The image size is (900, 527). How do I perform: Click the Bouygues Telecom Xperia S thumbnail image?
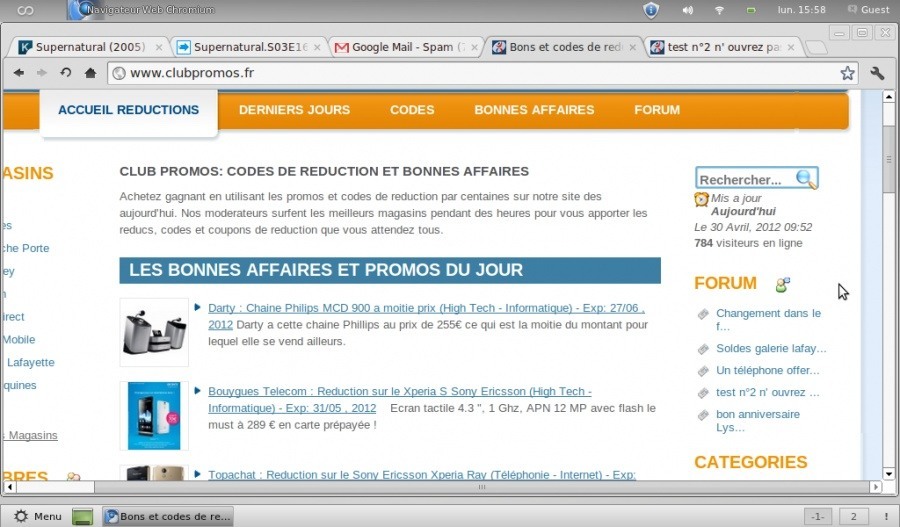point(154,416)
